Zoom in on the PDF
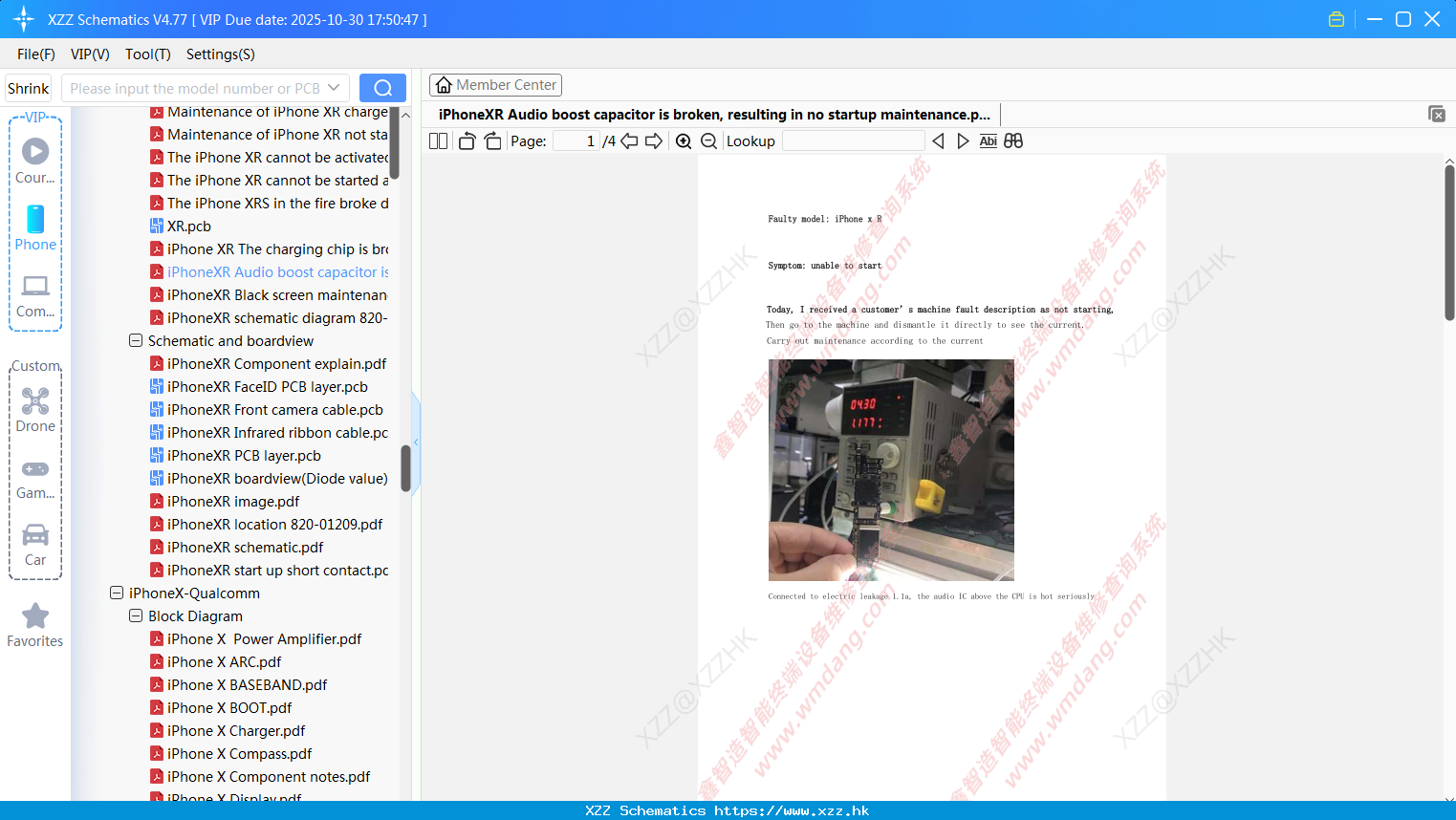The image size is (1456, 820). point(684,140)
